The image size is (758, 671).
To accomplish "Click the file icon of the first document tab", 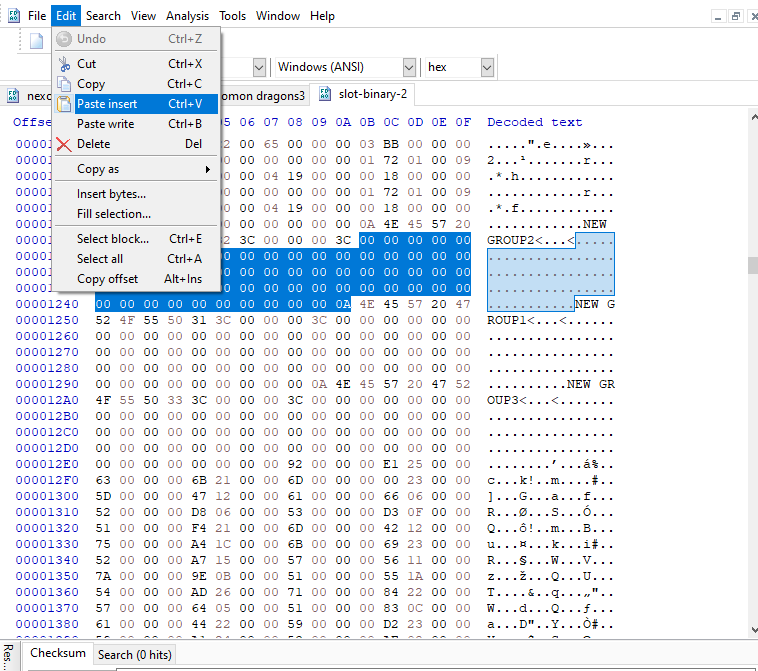I will coord(13,96).
